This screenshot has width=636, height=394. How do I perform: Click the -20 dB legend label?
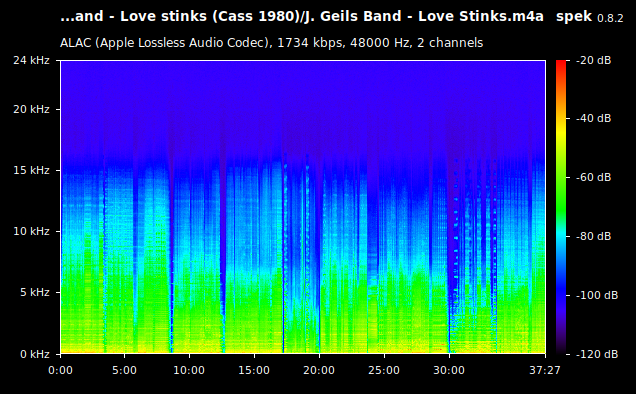pyautogui.click(x=593, y=60)
